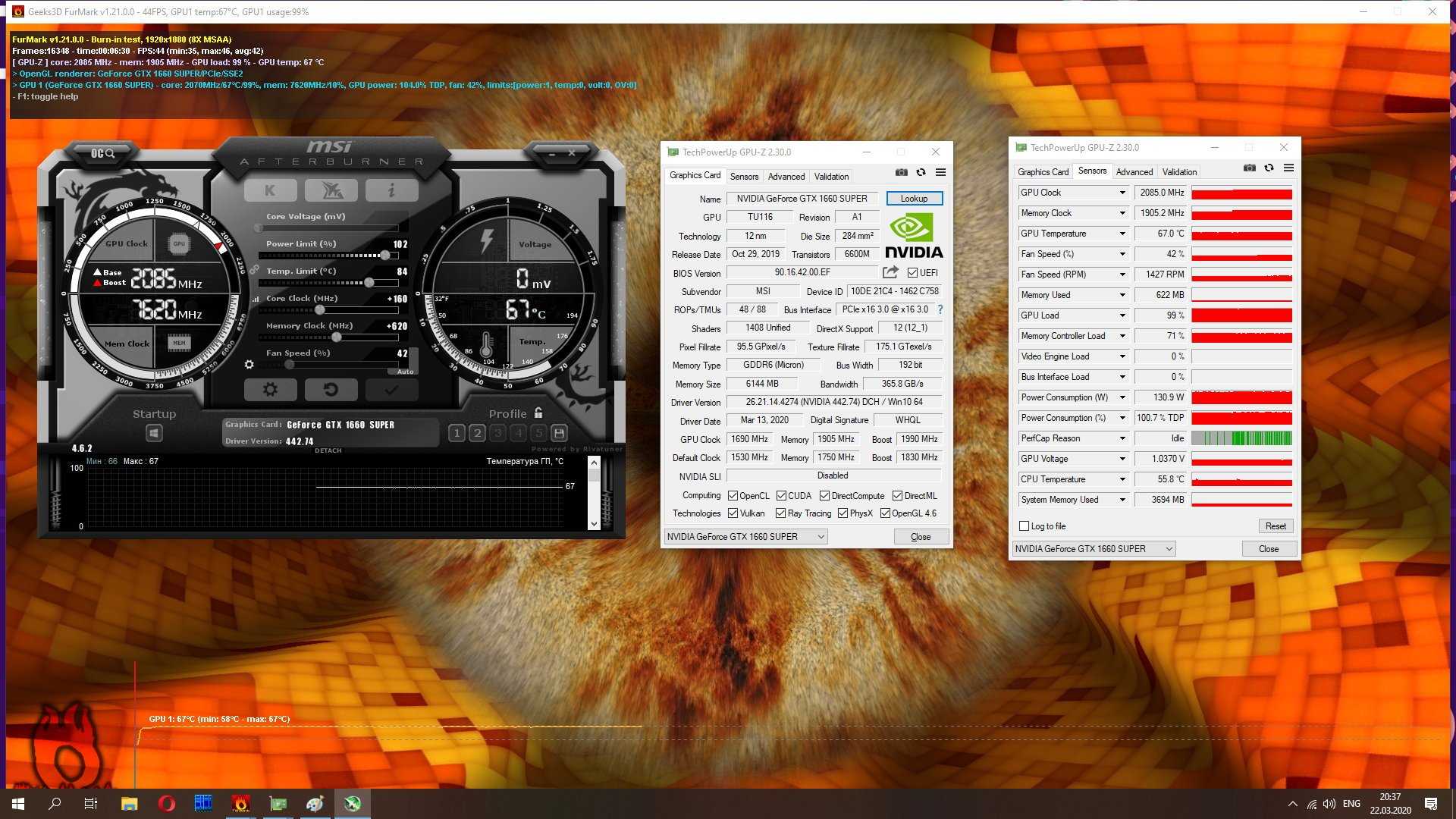This screenshot has height=819, width=1456.
Task: Click Afterburner Detach label
Action: coord(328,450)
